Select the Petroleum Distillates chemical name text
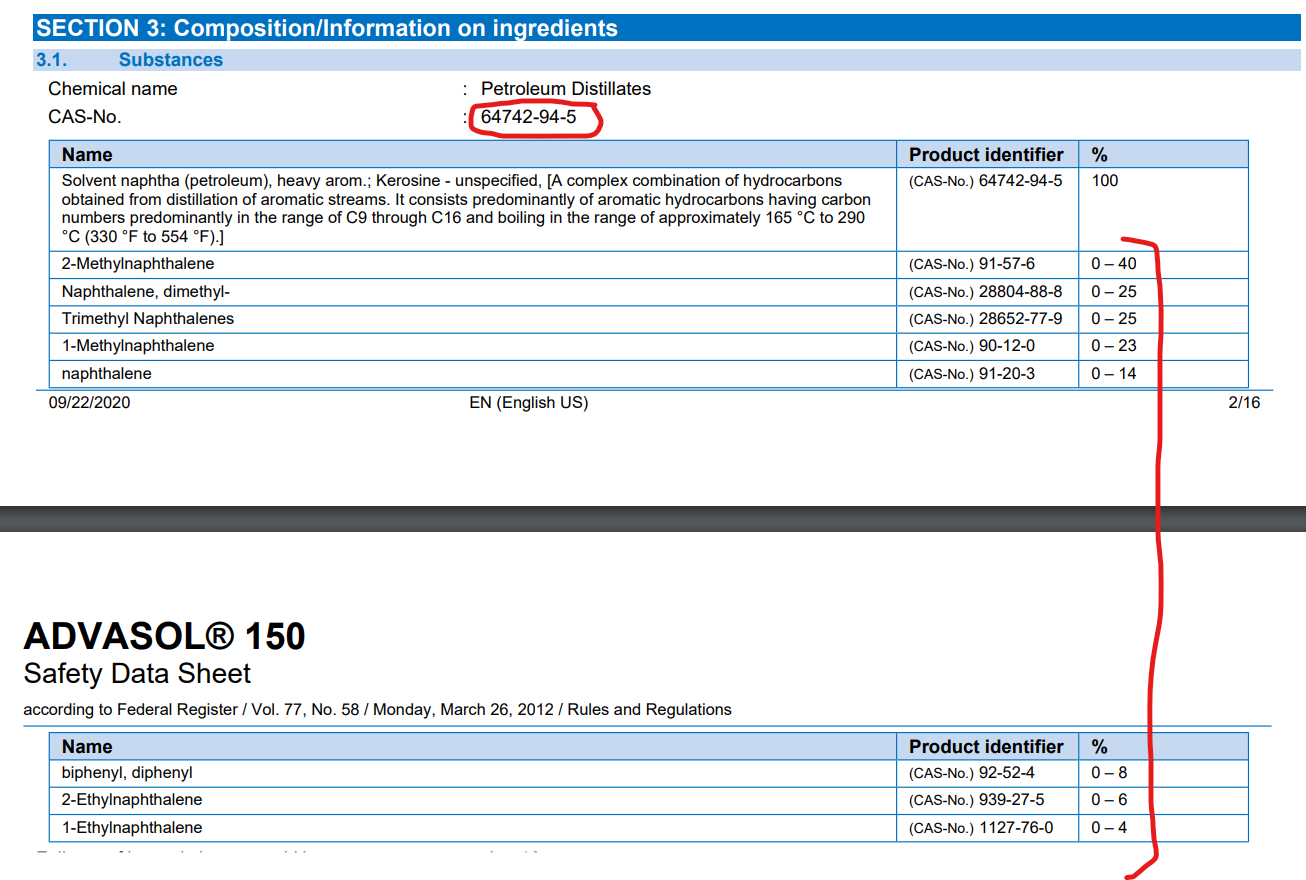1306x880 pixels. point(565,89)
